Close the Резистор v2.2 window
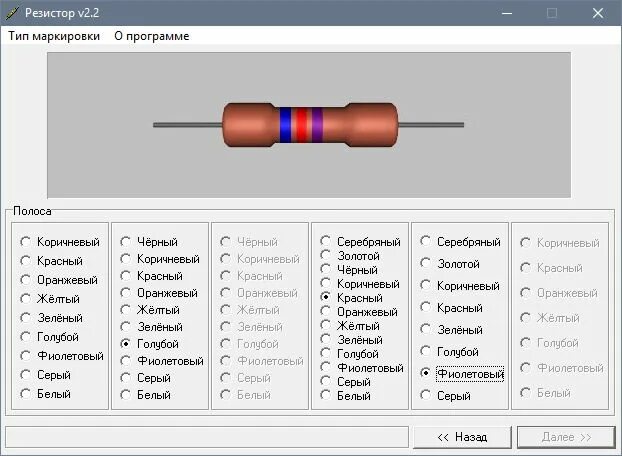Viewport: 622px width, 456px height. (x=598, y=13)
